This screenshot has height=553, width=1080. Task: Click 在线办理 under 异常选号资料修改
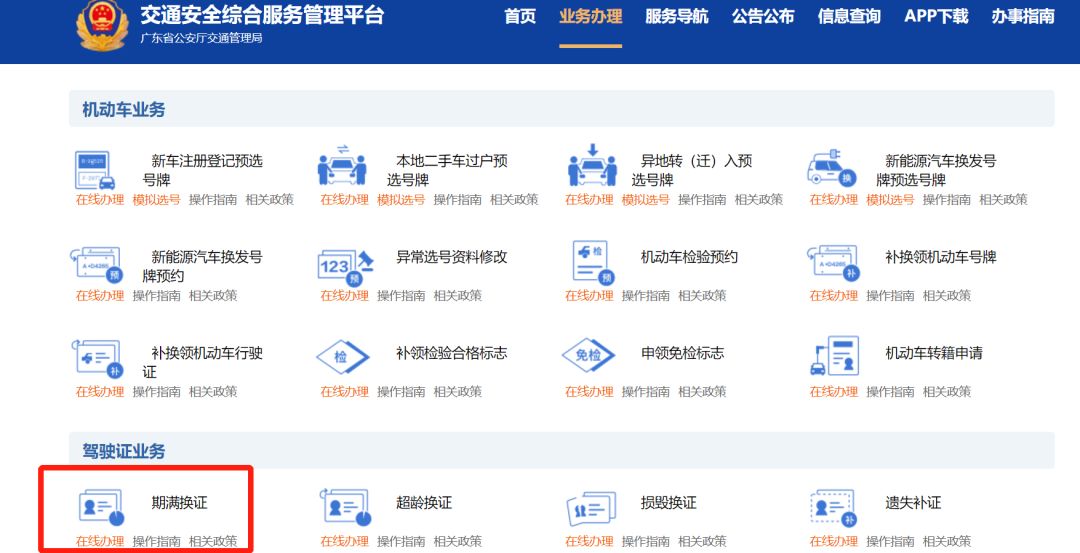344,295
